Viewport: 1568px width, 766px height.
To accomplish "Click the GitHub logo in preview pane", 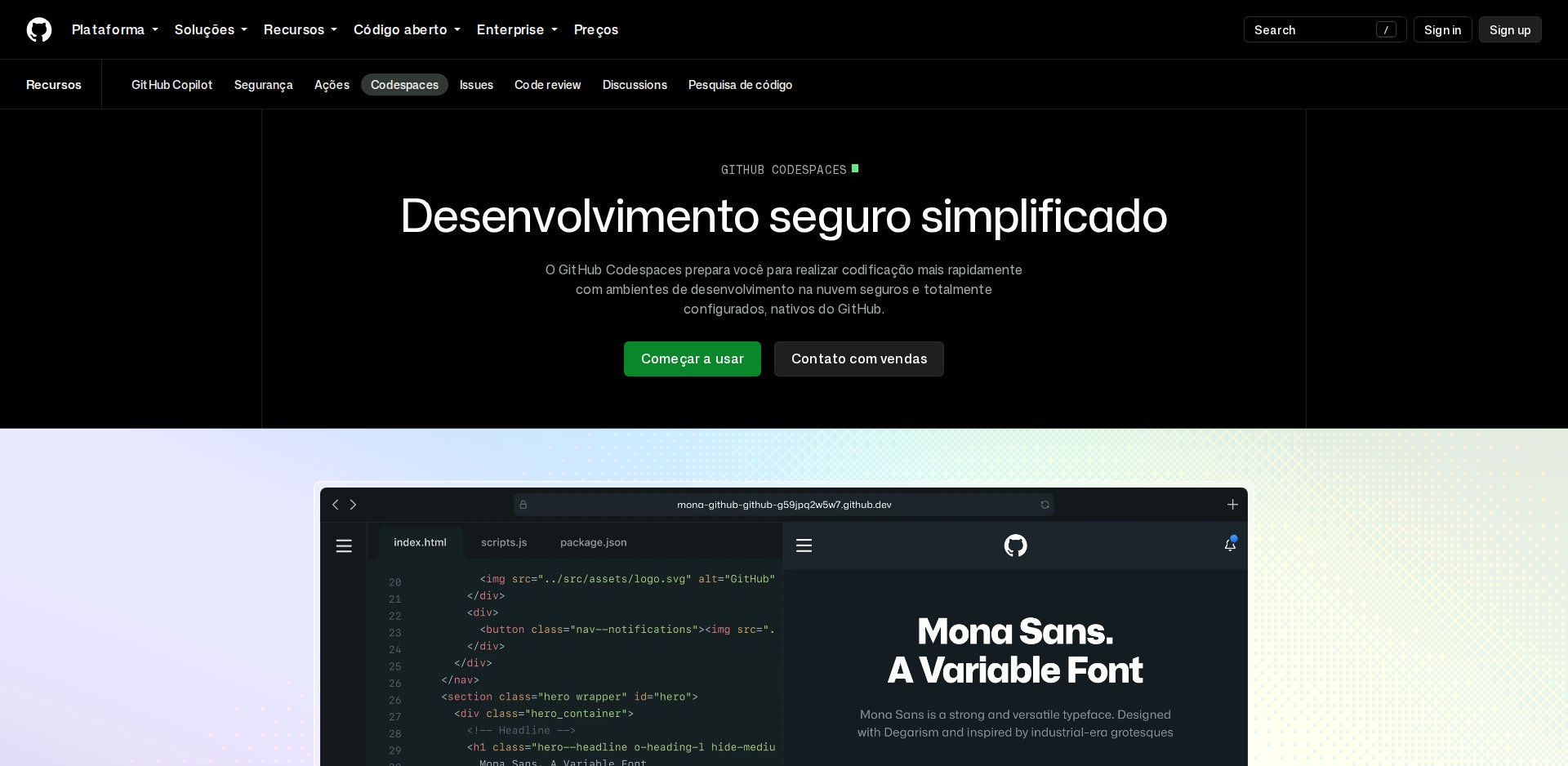I will pyautogui.click(x=1015, y=546).
